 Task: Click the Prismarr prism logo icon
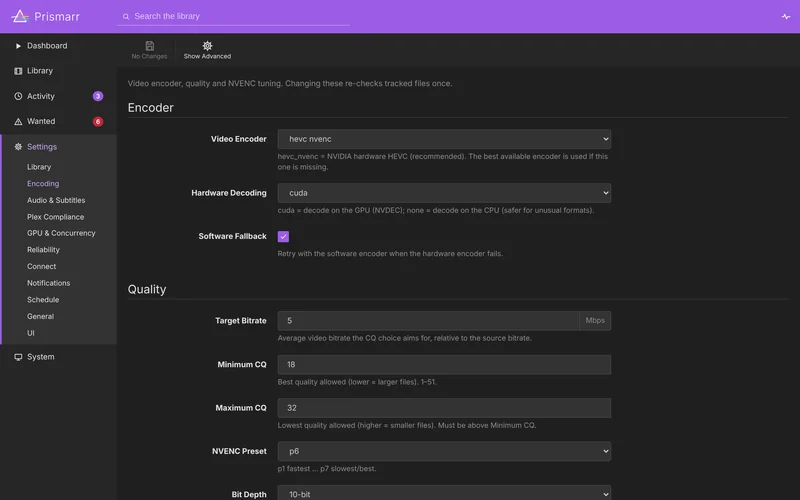point(20,16)
